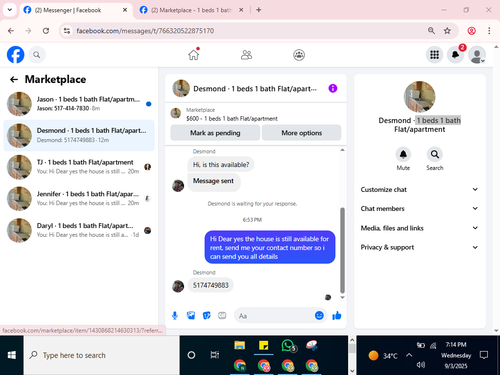The width and height of the screenshot is (500, 375).
Task: Close the Messenger | Facebook tab
Action: pos(125,10)
